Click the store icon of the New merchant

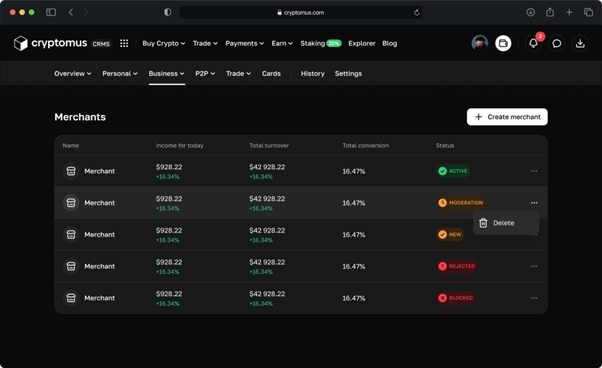pos(71,234)
